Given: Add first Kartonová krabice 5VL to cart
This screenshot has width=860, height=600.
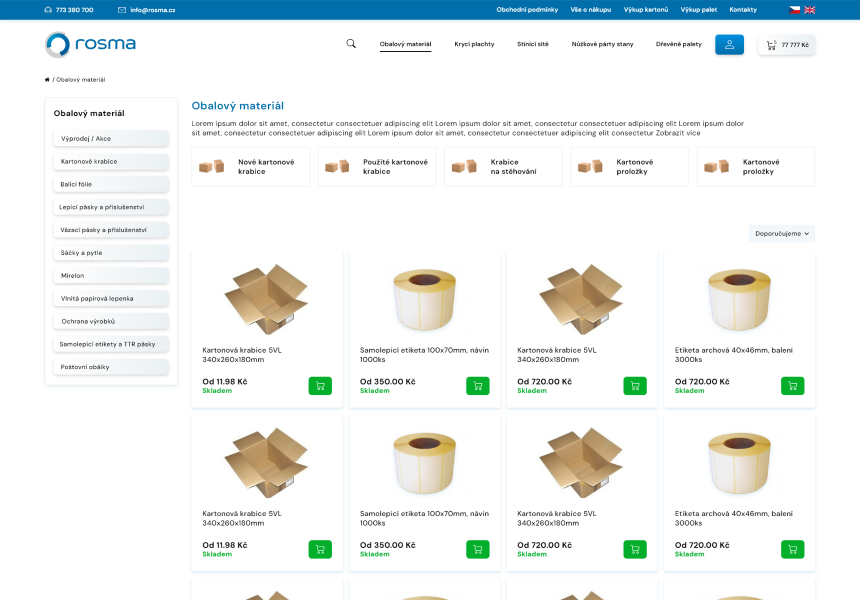Looking at the screenshot, I should [x=320, y=386].
